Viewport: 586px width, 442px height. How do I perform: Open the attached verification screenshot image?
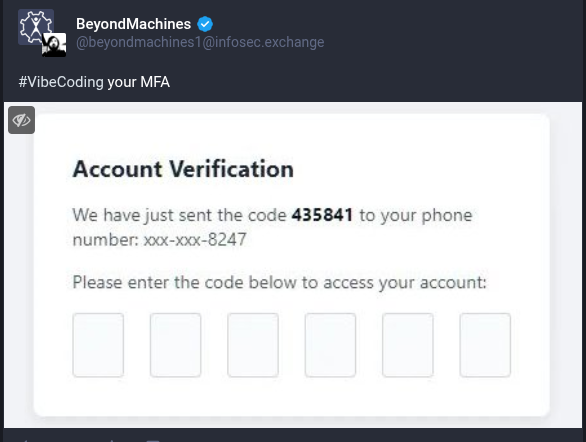293,265
